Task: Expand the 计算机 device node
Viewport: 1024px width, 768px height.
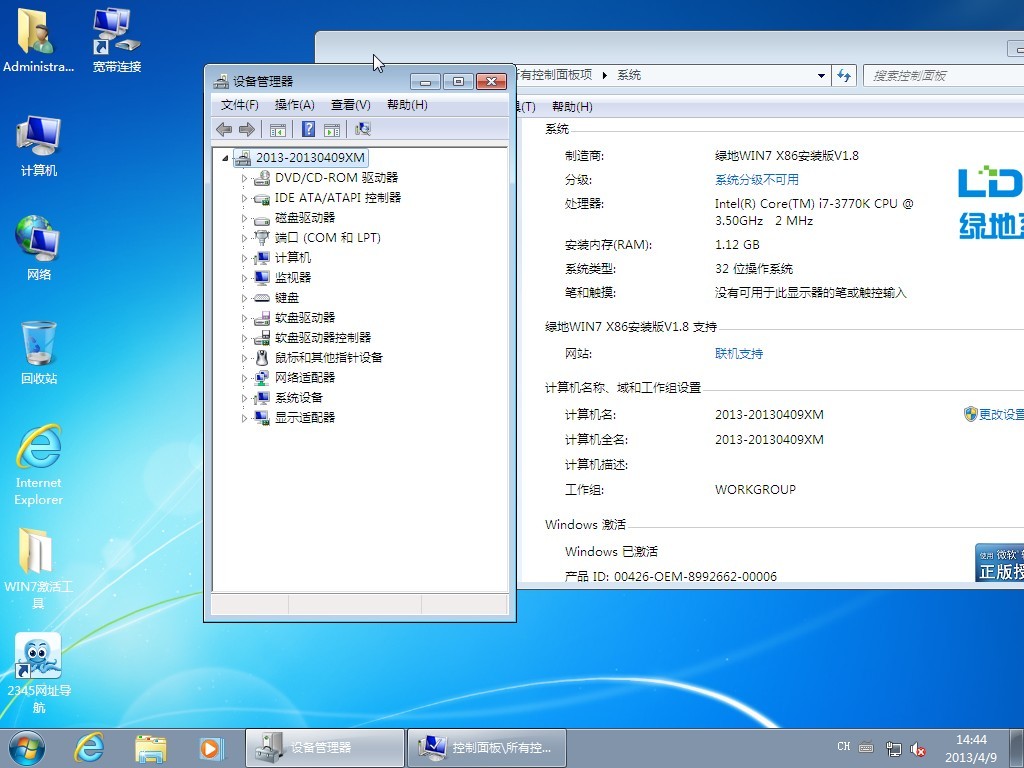Action: tap(244, 258)
